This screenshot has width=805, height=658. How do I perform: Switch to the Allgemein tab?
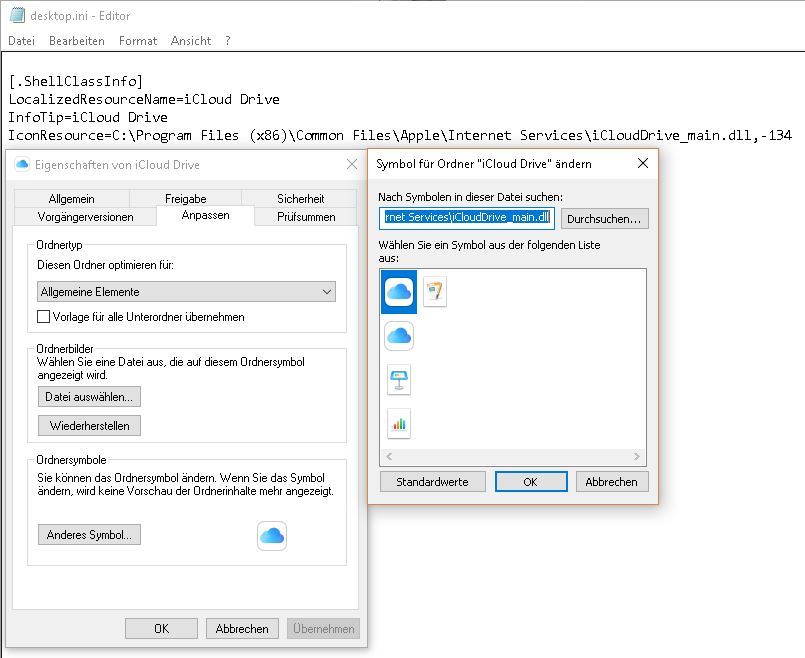click(71, 199)
